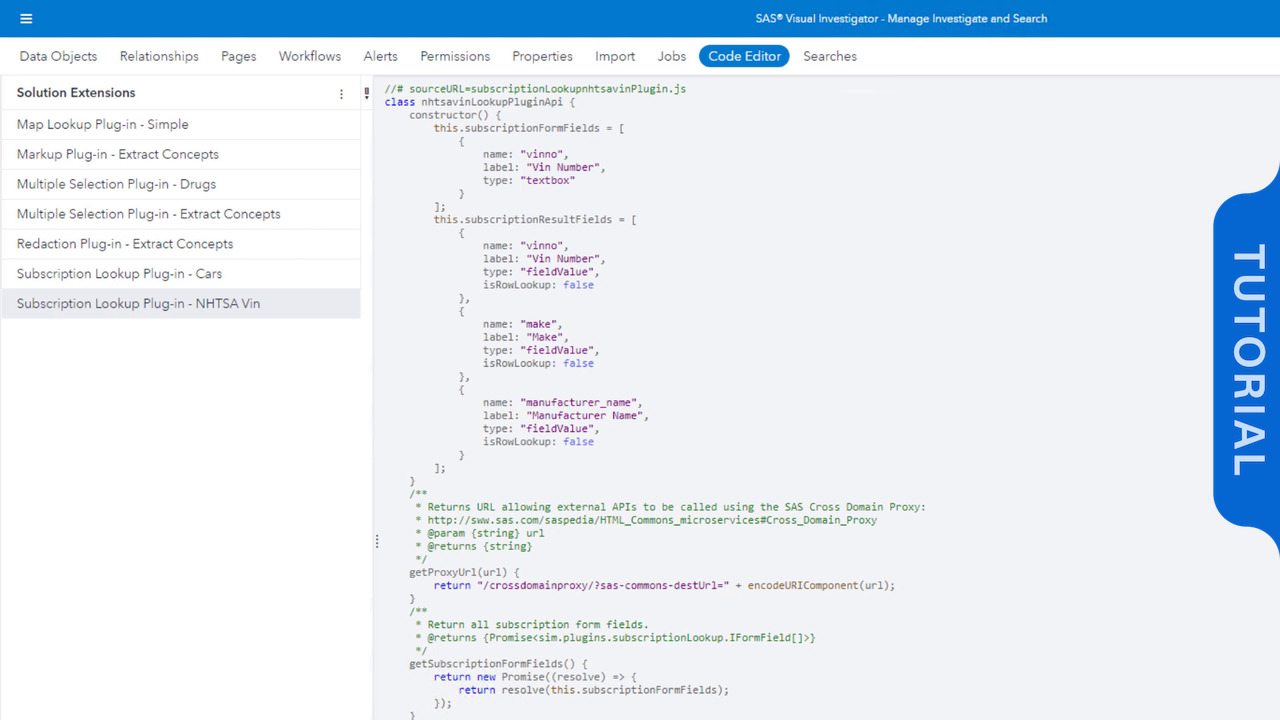
Task: Switch to the Data Objects tab
Action: (58, 56)
